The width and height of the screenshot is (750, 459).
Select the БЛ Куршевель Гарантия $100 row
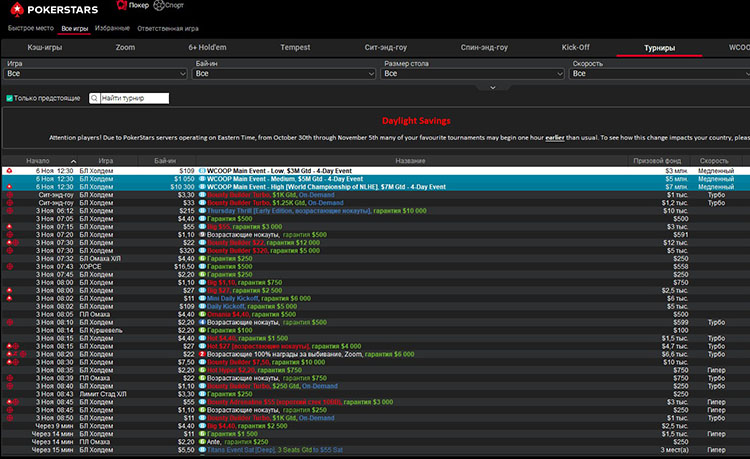click(x=376, y=330)
